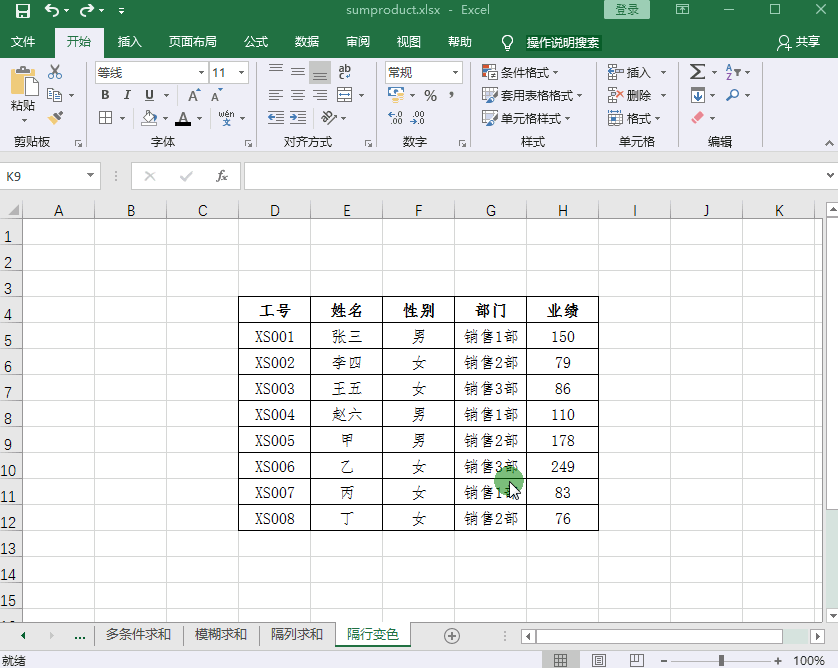Click the Fill down arrow icon
This screenshot has height=668, width=838.
pos(697,95)
